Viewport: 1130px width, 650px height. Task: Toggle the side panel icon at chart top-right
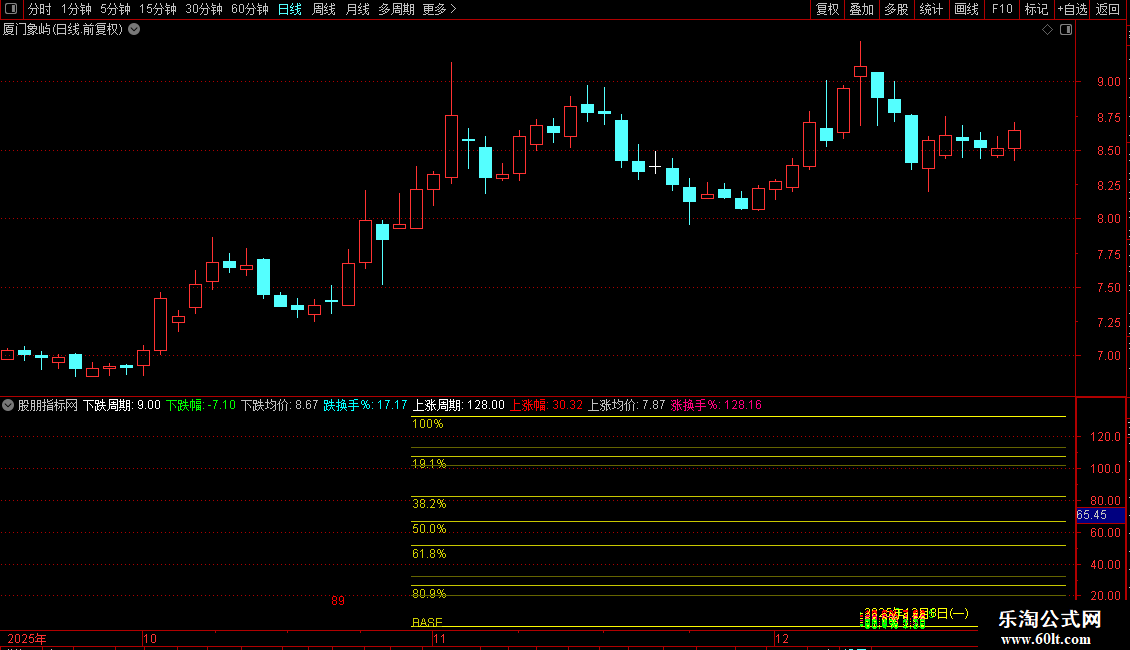point(1066,30)
